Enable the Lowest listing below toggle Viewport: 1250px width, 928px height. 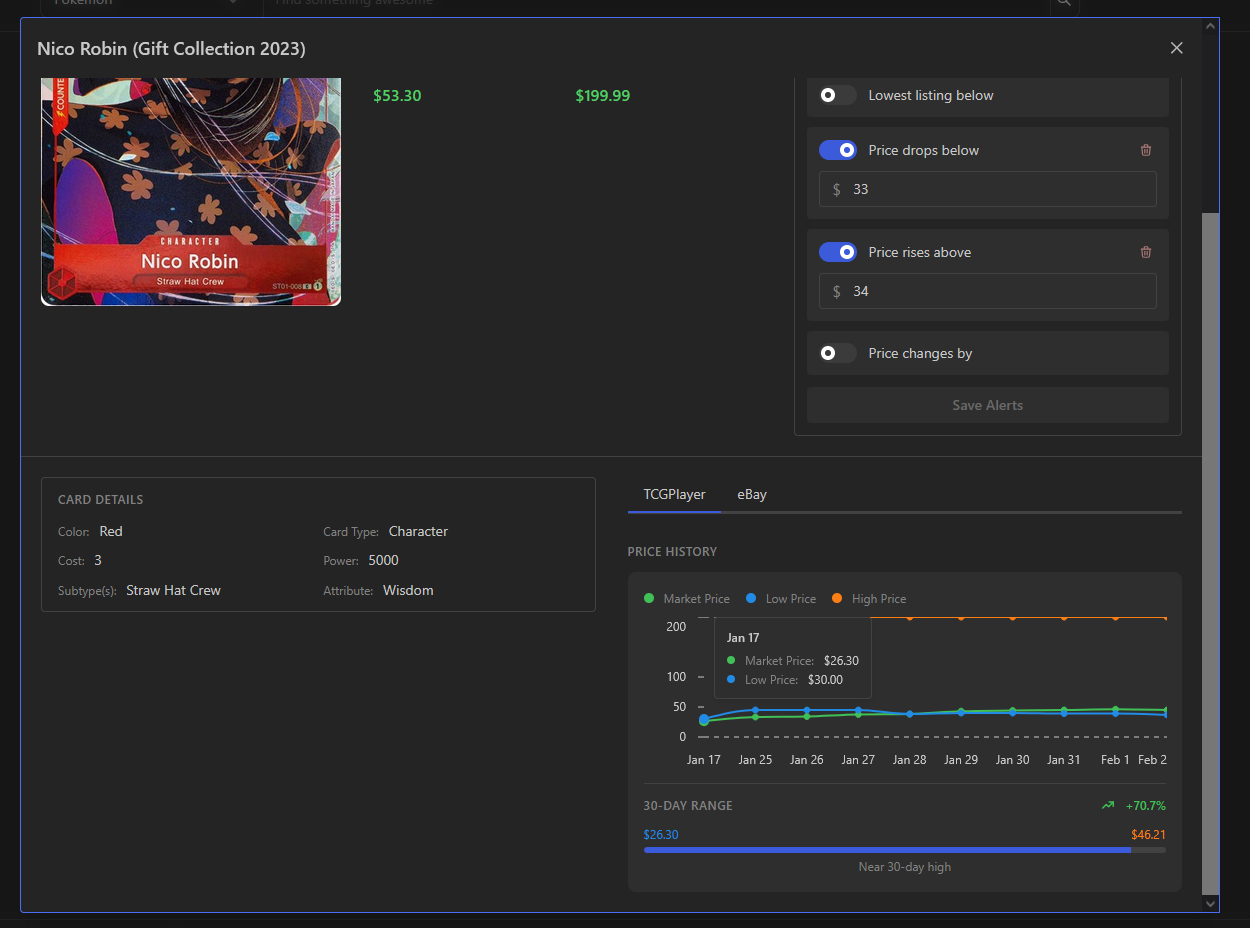pos(838,95)
